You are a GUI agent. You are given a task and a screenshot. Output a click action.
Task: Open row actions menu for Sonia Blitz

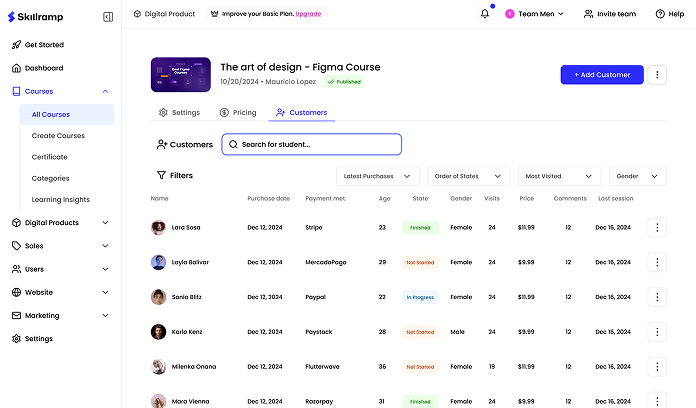657,297
